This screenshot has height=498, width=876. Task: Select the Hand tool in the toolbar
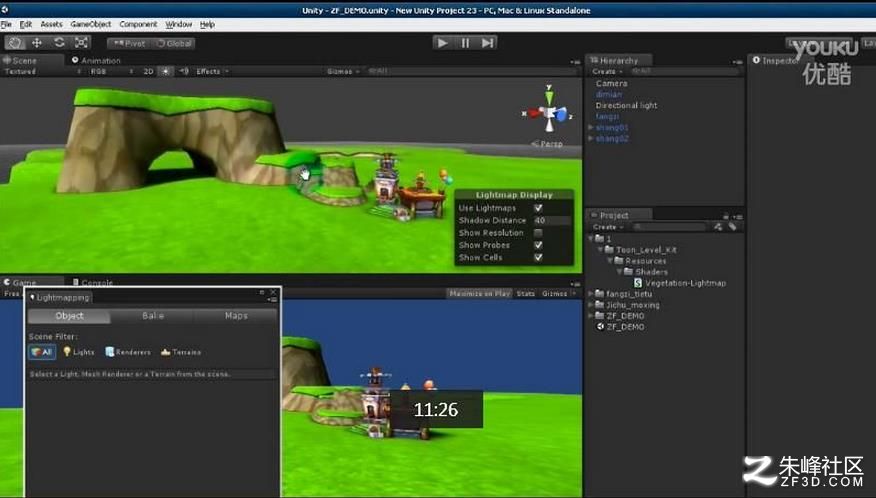[x=16, y=43]
